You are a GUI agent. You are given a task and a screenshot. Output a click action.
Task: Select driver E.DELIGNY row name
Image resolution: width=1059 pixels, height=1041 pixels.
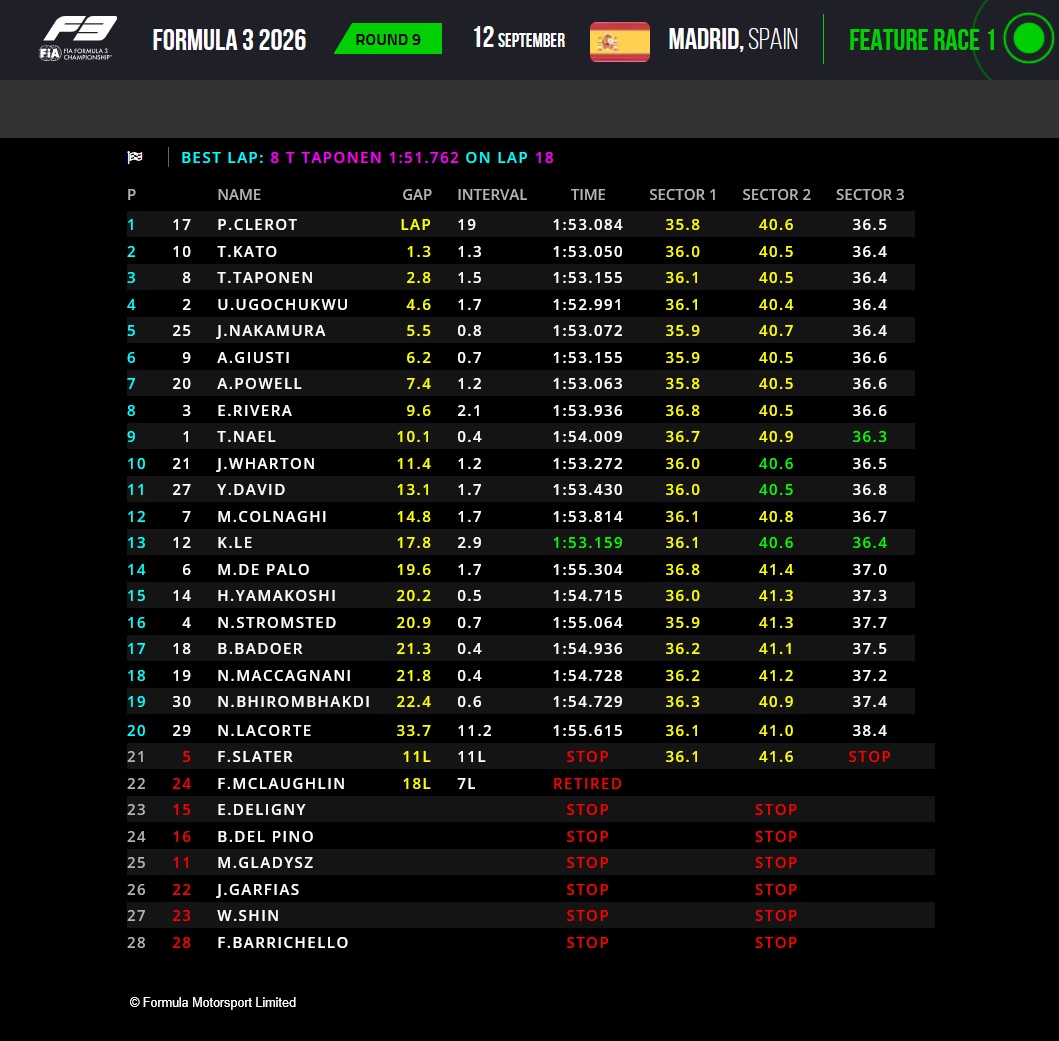click(261, 809)
